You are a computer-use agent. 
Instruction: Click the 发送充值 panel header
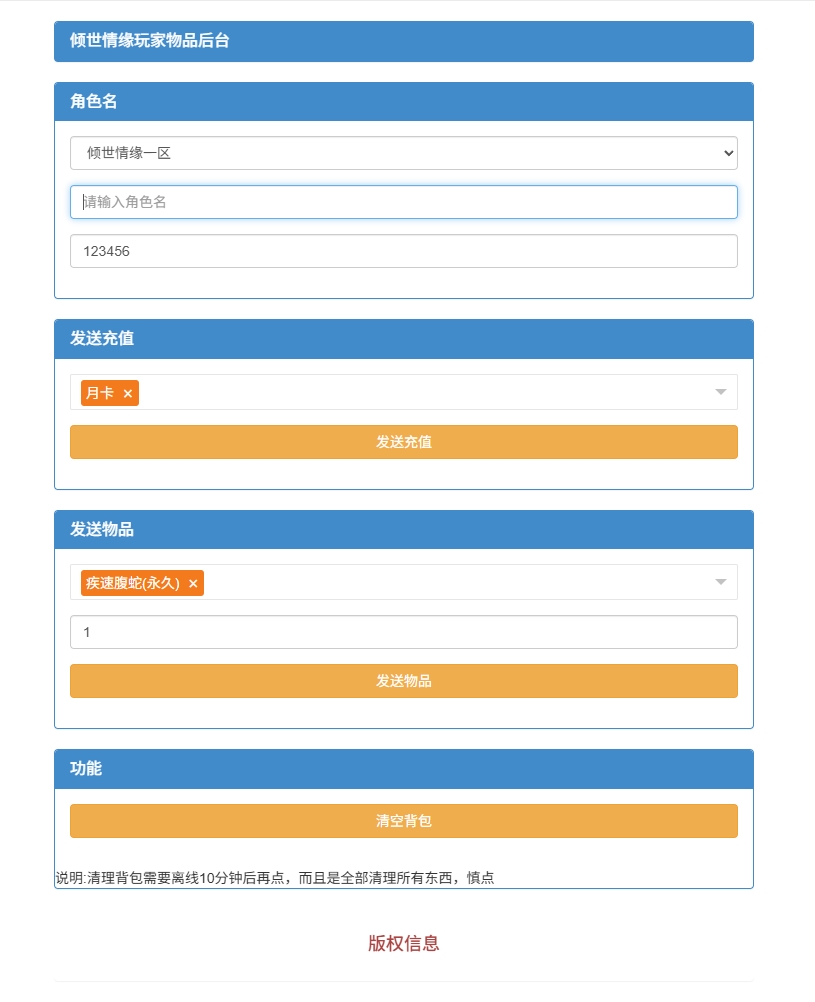click(x=404, y=339)
